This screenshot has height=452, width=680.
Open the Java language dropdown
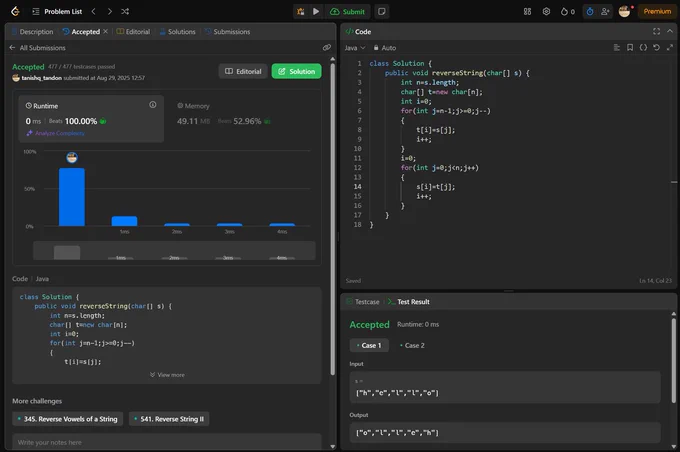tap(355, 48)
